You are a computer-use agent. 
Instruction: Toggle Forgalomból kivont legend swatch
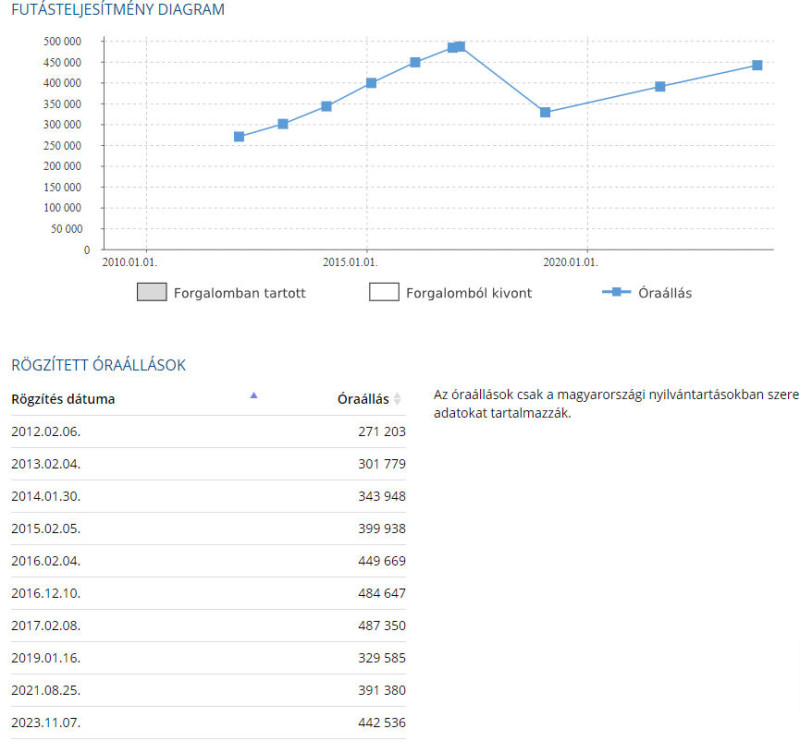coord(384,292)
